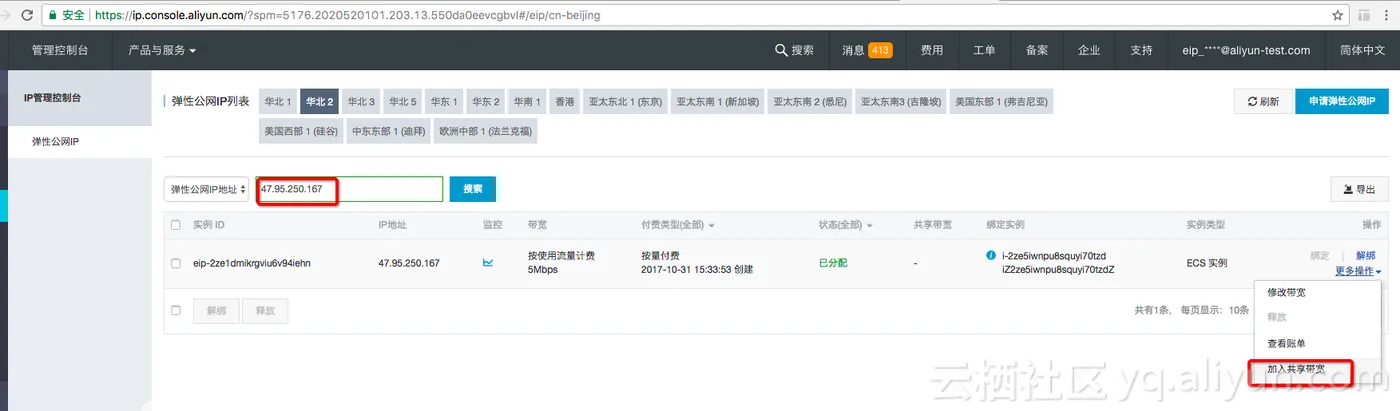Select 美国东部 1 (弗吉尼亚) region
This screenshot has height=411, width=1400.
pos(1002,101)
